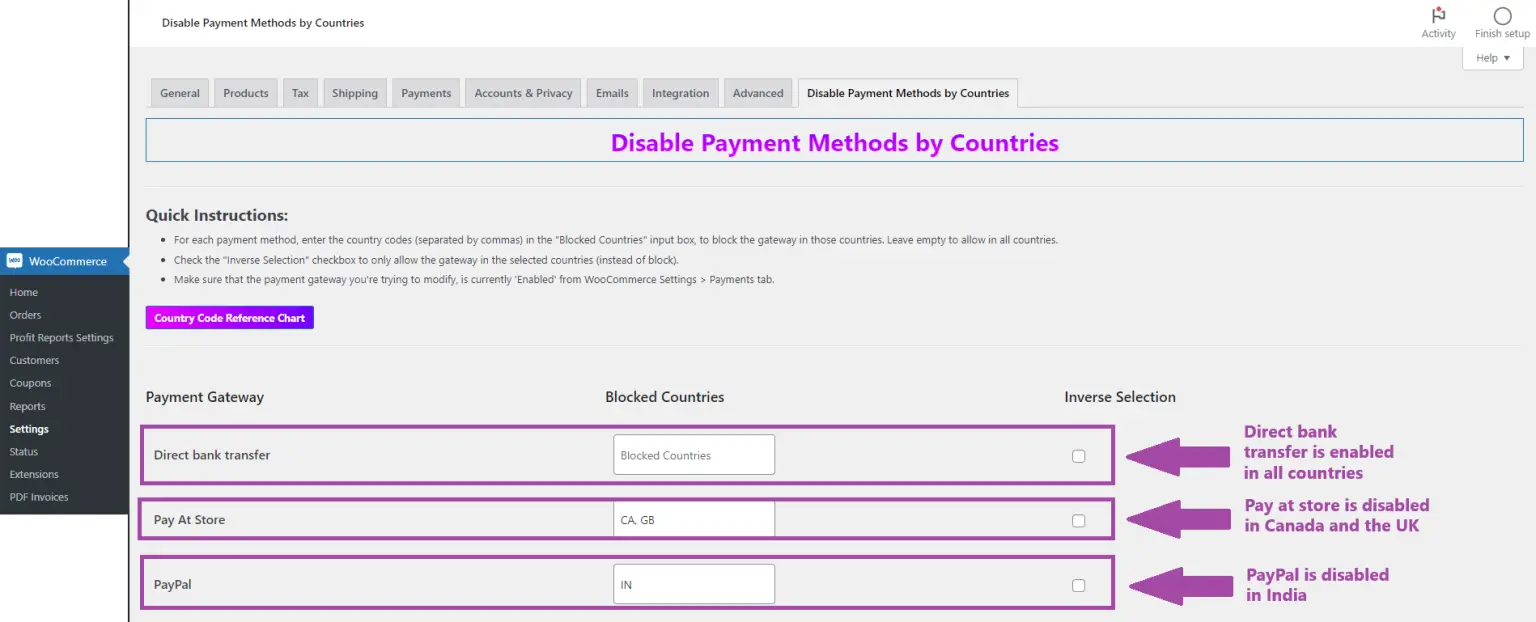Image resolution: width=1536 pixels, height=622 pixels.
Task: Tick the PayPal Inverse Selection checkbox
Action: (1078, 583)
